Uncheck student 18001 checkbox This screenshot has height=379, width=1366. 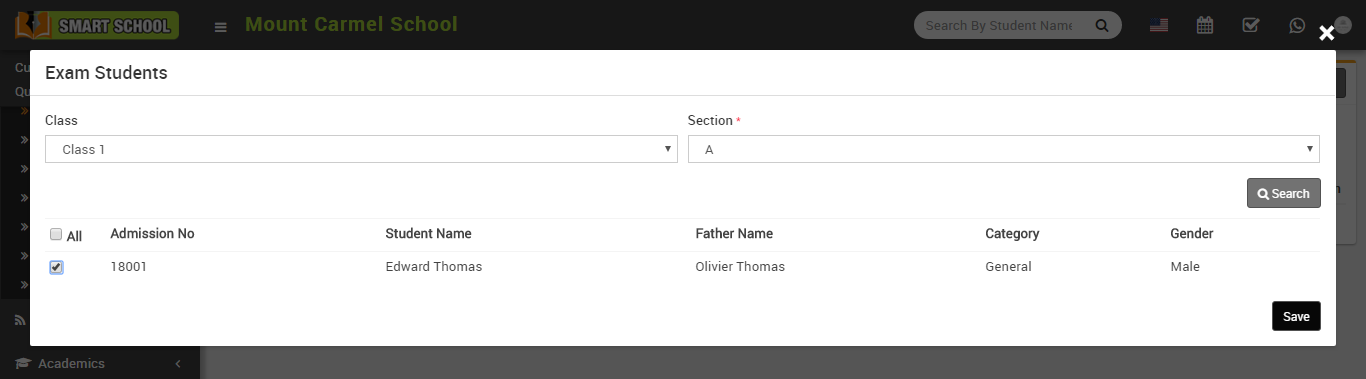pyautogui.click(x=56, y=267)
